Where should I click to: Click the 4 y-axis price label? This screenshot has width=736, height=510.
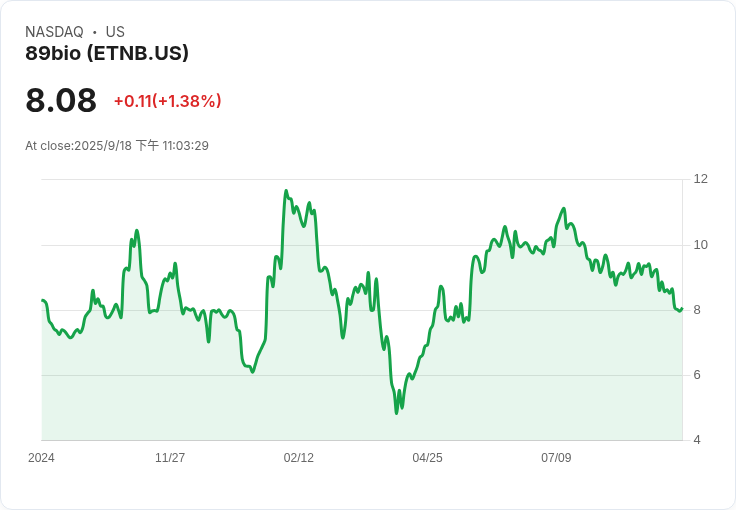coord(697,440)
